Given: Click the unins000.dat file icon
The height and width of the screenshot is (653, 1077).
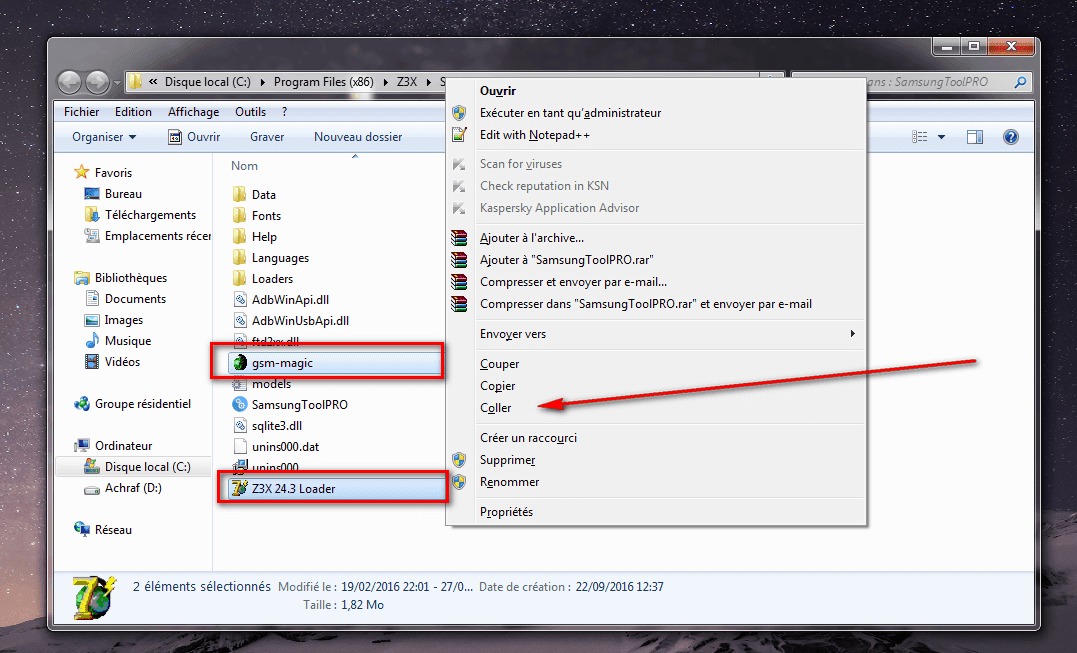Looking at the screenshot, I should coord(240,446).
